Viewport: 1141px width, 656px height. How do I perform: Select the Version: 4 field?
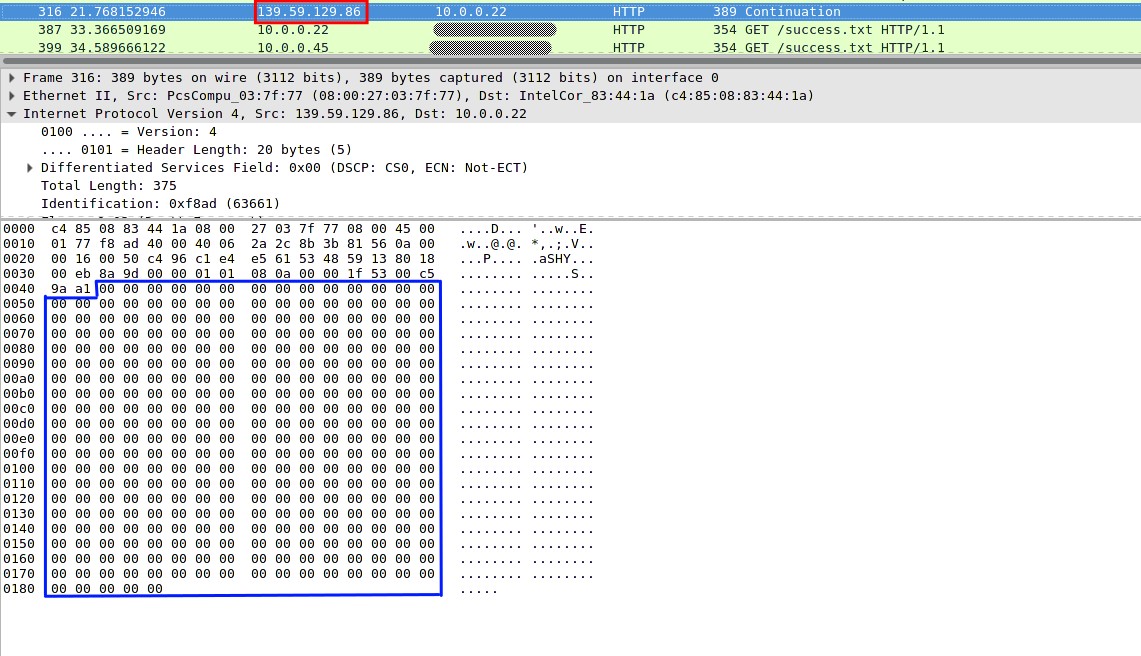(x=120, y=131)
